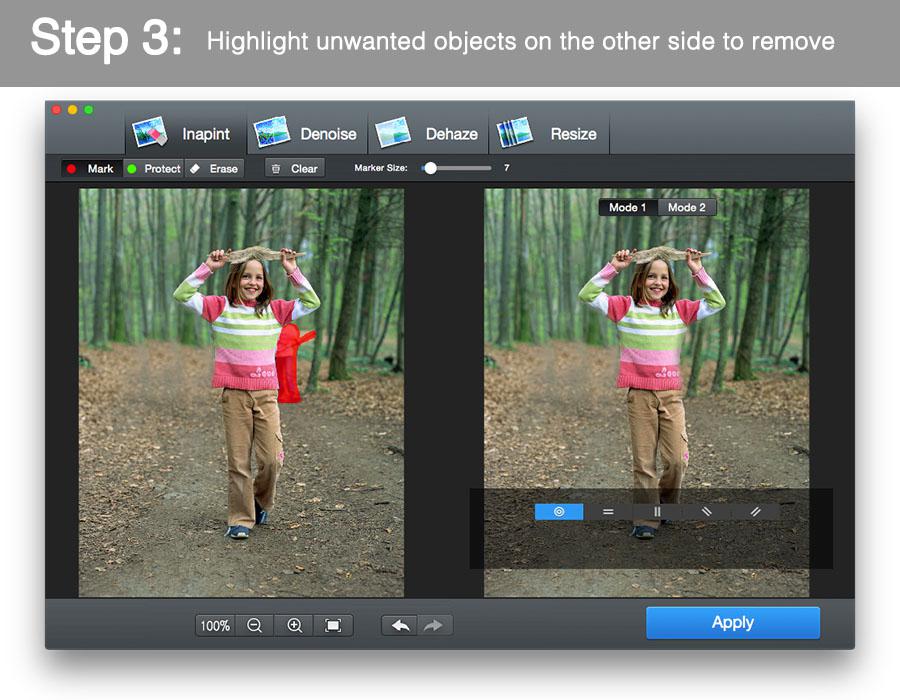Click the fit-to-window icon
900x700 pixels.
click(333, 625)
